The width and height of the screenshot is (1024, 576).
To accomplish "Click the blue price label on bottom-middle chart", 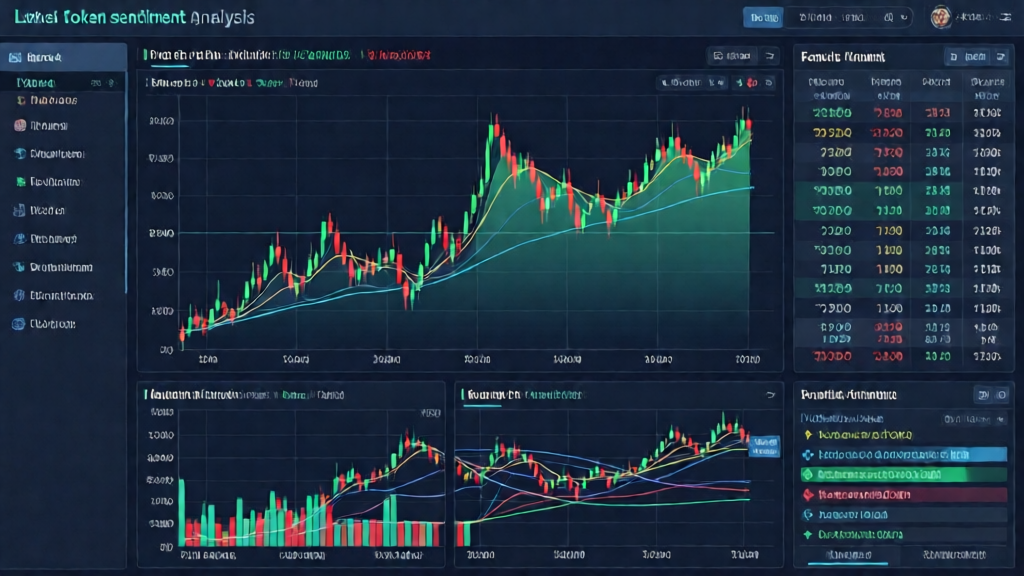I will click(764, 444).
